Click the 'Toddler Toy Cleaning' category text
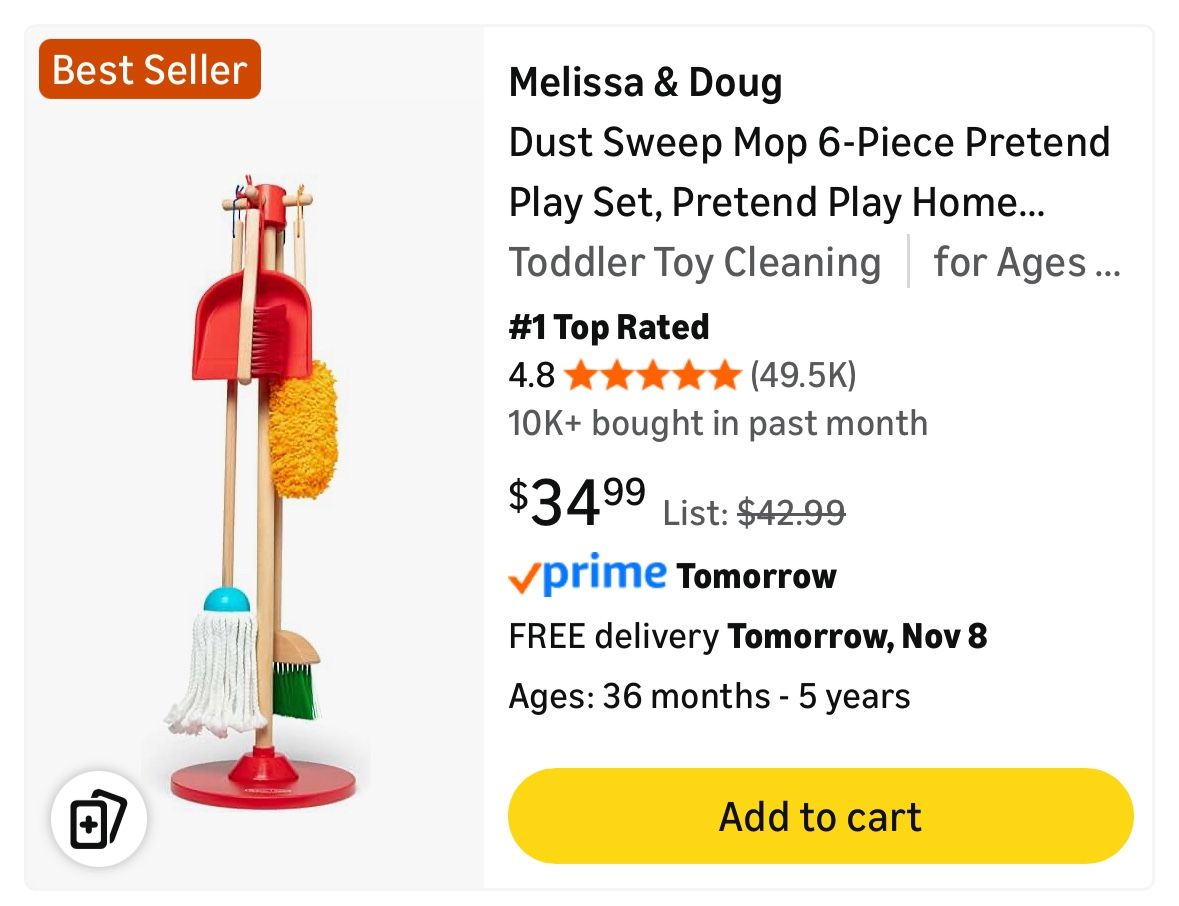Screen dimensions: 1179x906 pos(695,262)
